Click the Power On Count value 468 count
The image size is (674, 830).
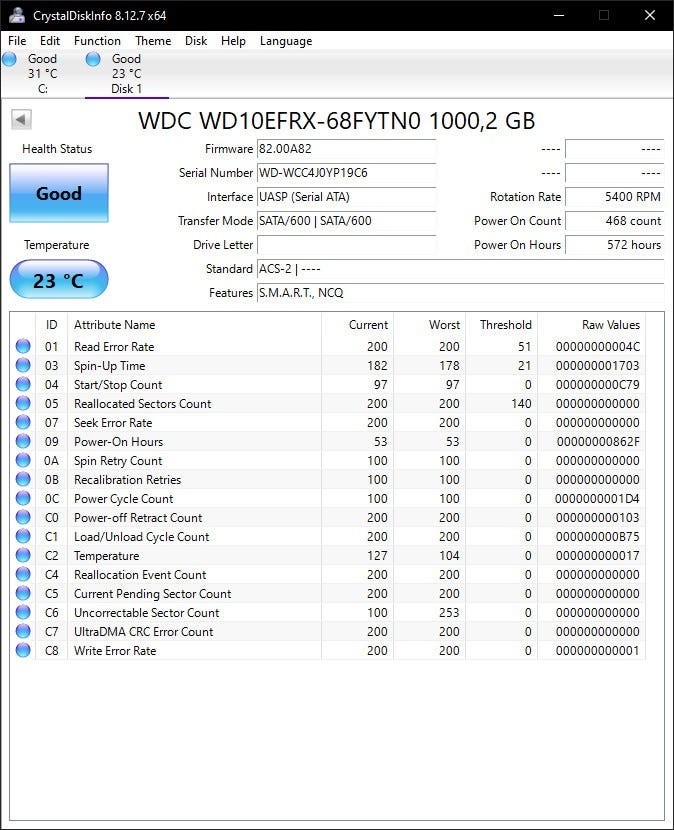[615, 221]
